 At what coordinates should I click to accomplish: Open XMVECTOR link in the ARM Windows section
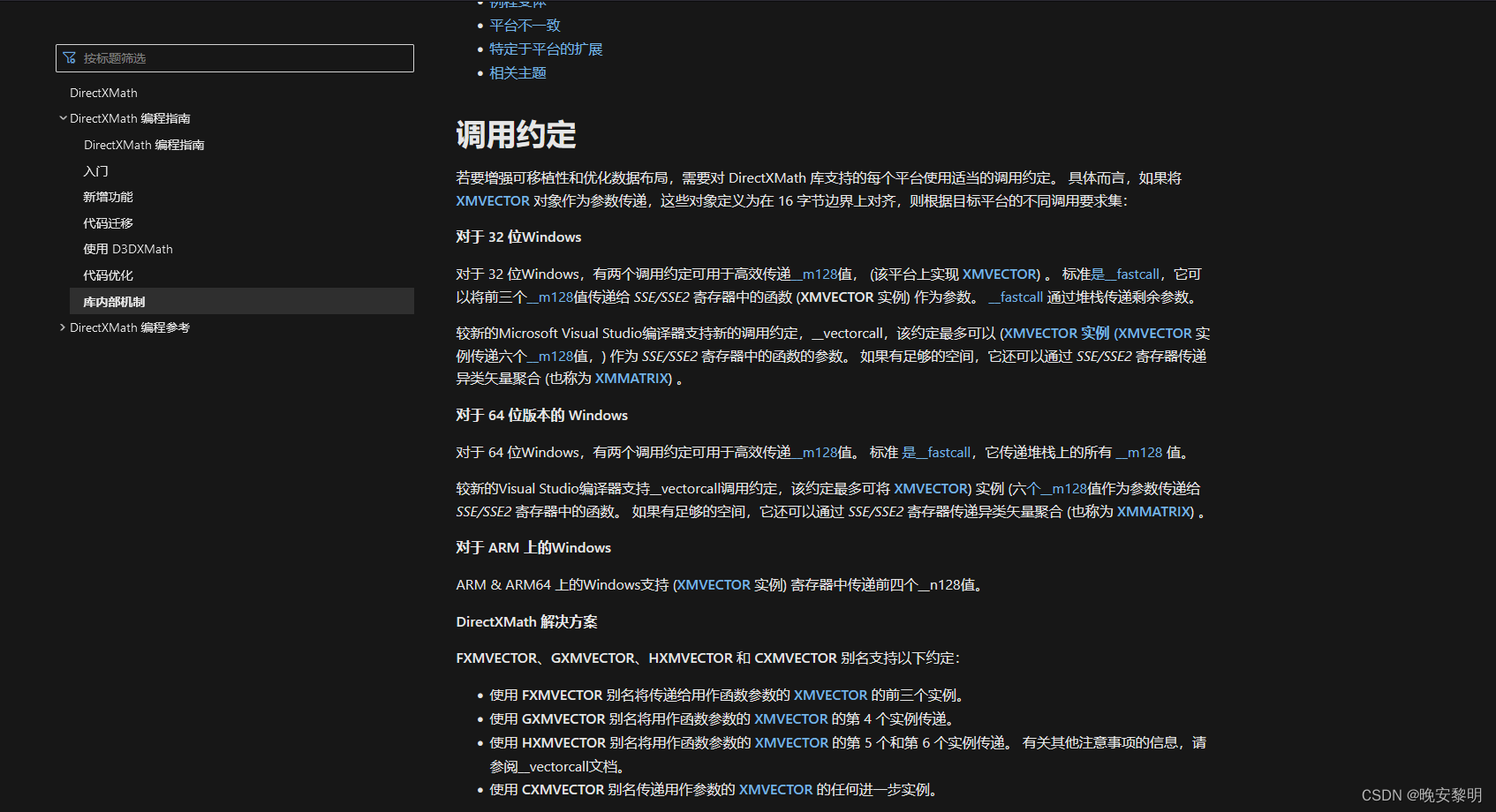coord(714,585)
